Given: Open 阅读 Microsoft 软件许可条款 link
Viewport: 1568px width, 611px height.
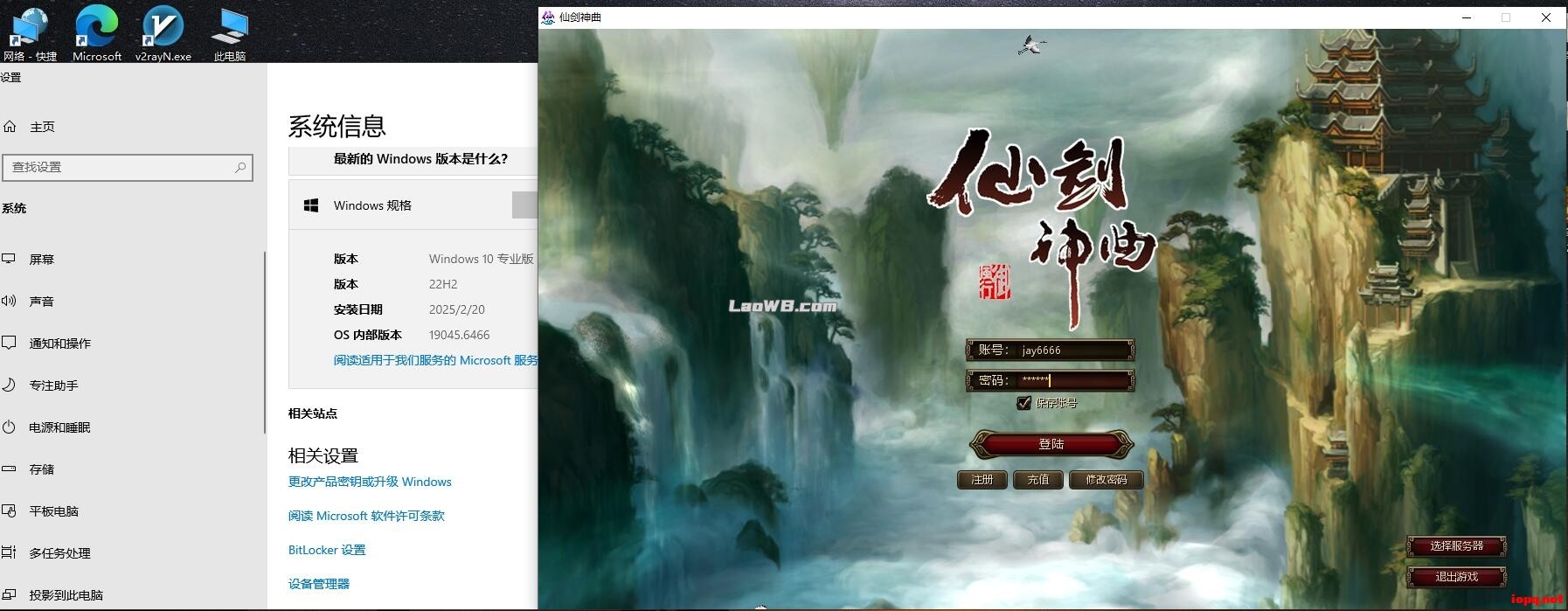Looking at the screenshot, I should pos(366,516).
